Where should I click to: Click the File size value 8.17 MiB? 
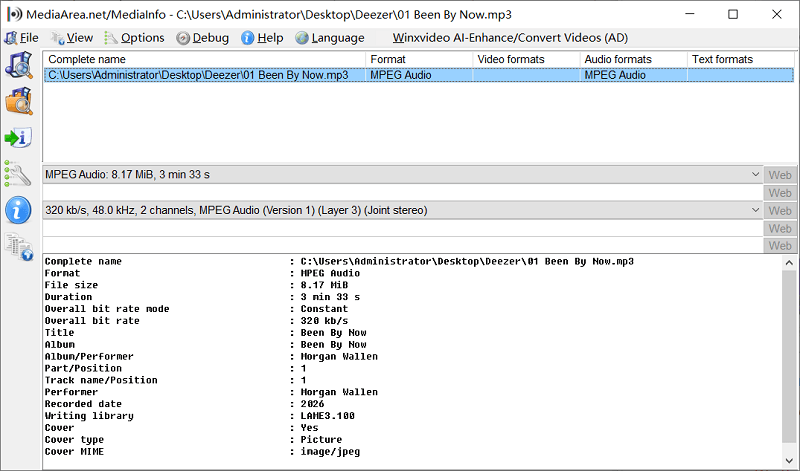point(324,285)
